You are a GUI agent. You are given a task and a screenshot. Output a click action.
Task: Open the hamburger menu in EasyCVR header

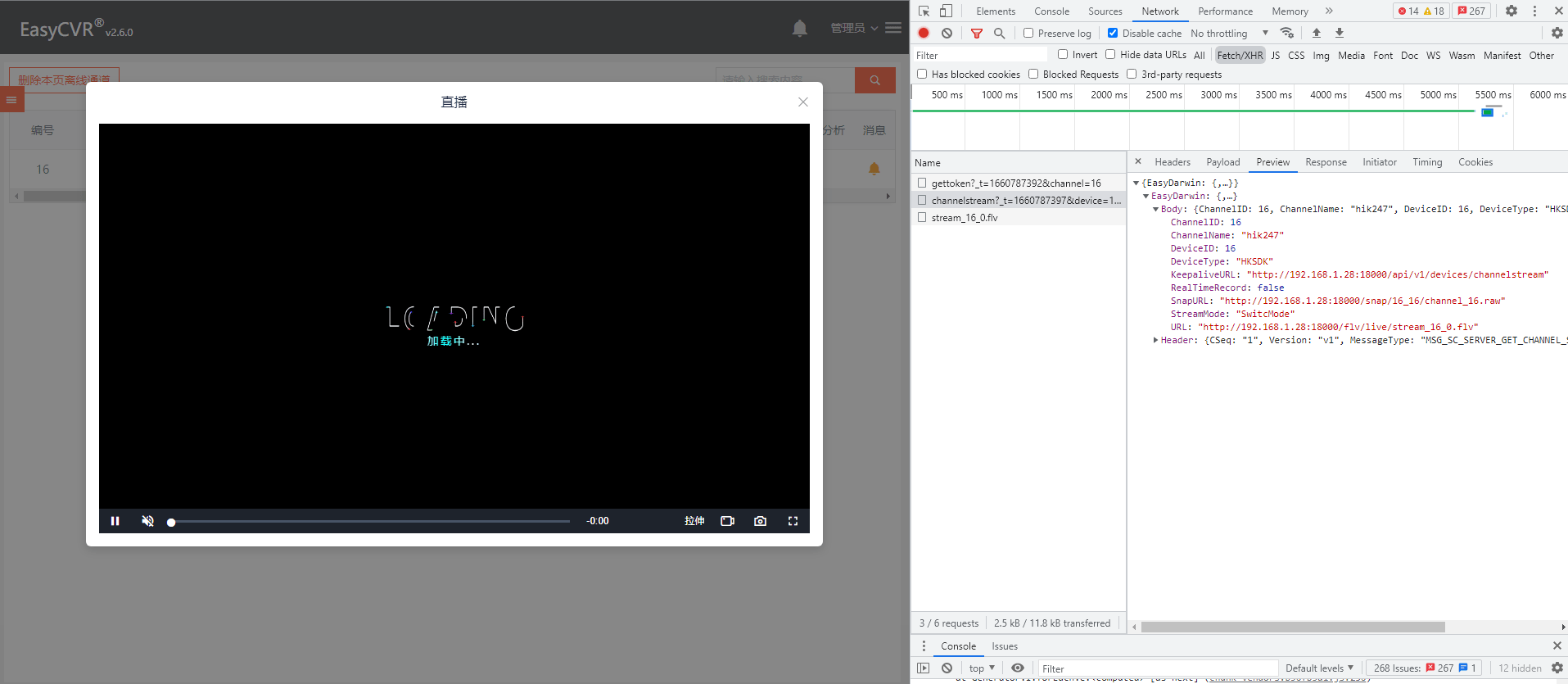click(x=893, y=28)
